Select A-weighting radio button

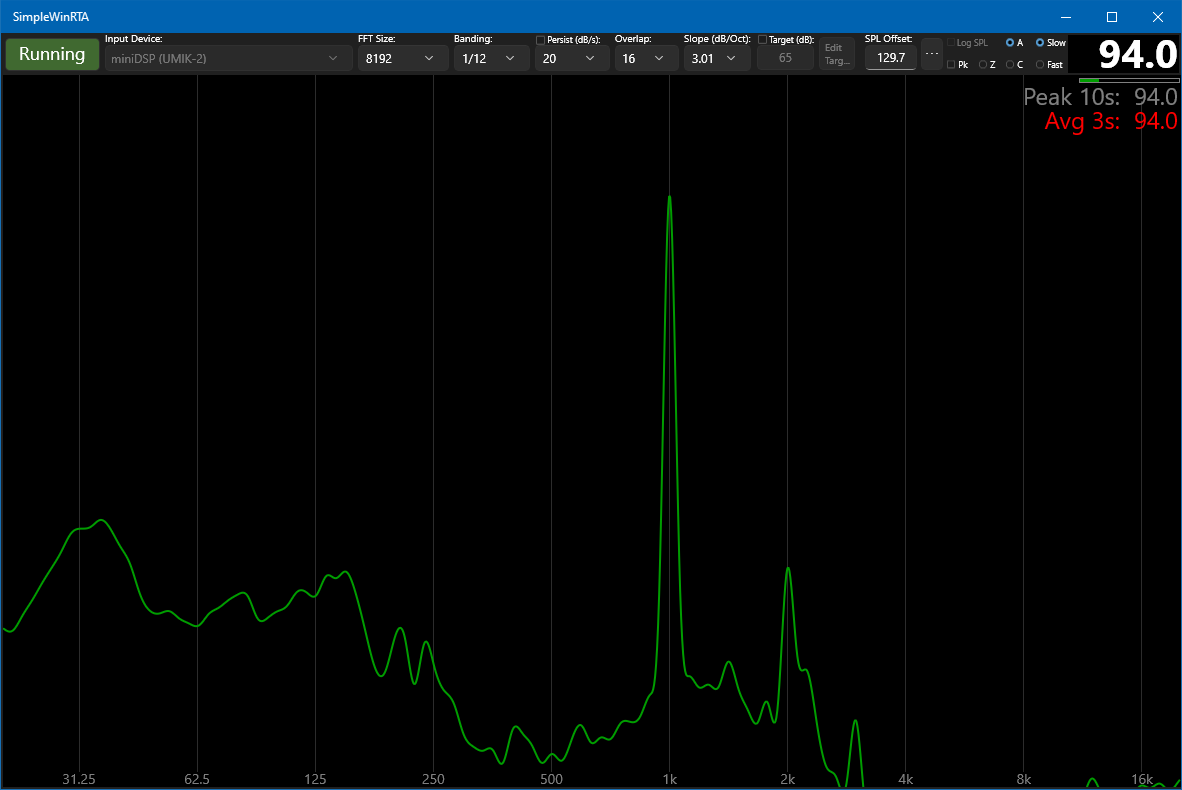[1010, 43]
